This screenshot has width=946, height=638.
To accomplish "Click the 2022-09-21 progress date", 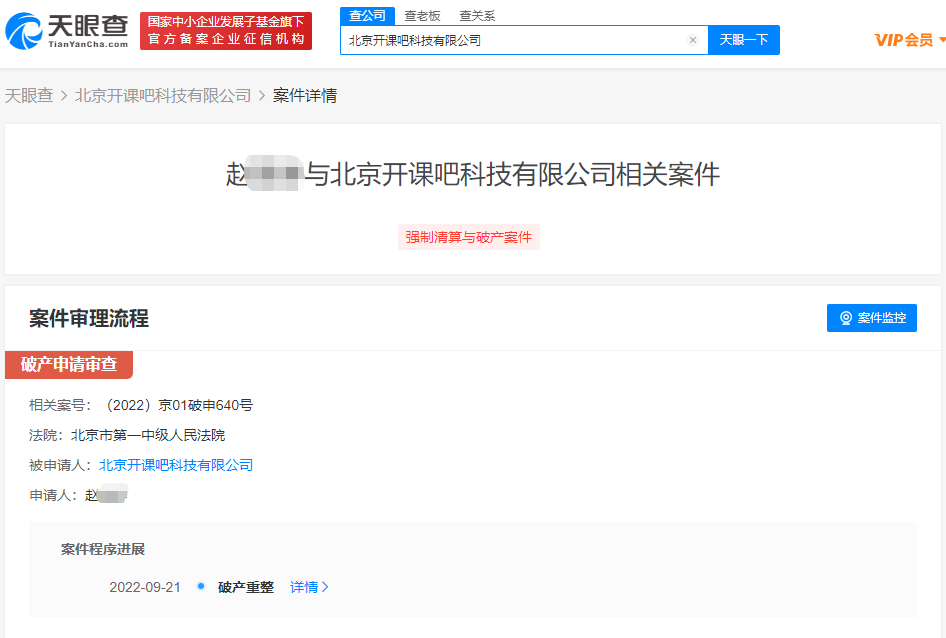I will [x=145, y=587].
